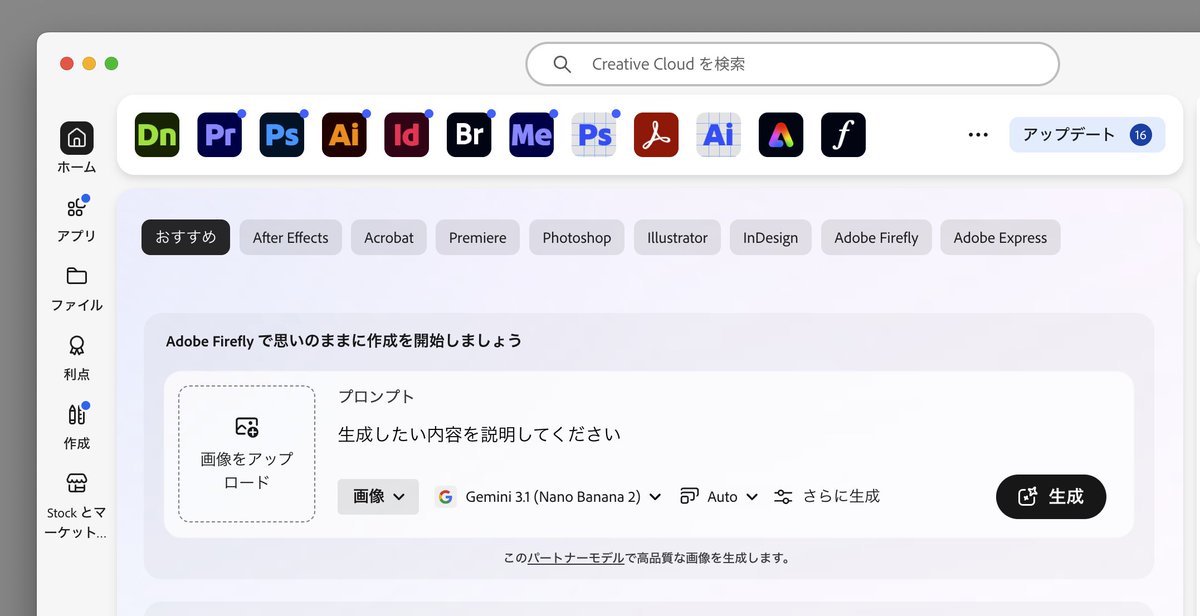Click the 生成 generate button

click(1051, 497)
